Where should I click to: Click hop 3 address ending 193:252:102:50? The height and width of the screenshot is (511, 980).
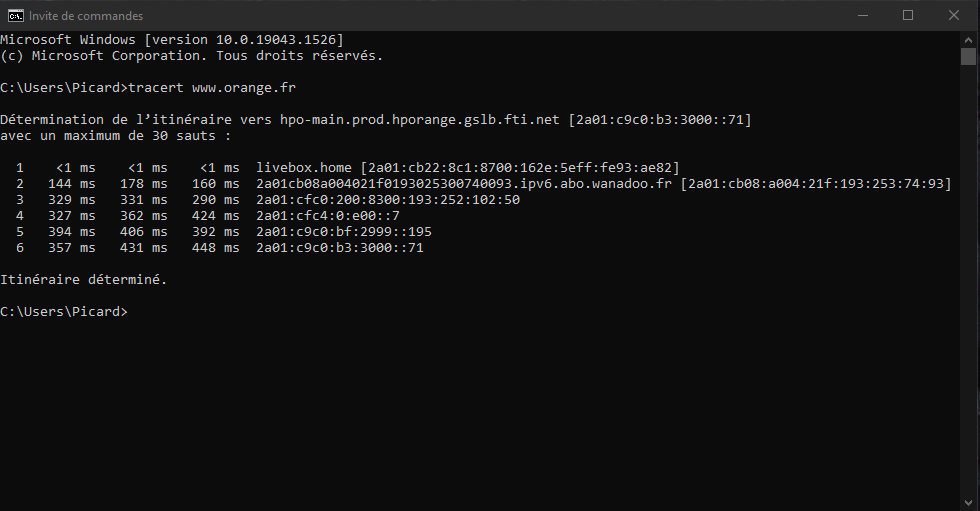(388, 199)
